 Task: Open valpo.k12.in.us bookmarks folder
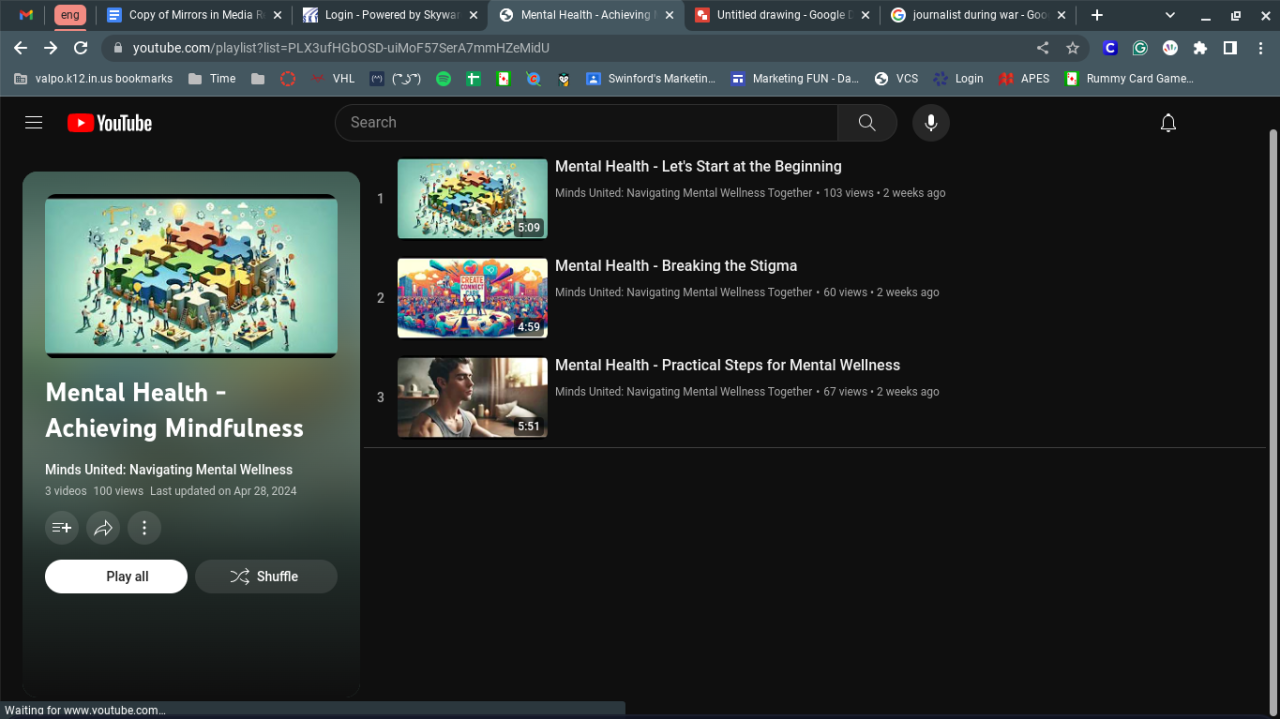pos(93,78)
